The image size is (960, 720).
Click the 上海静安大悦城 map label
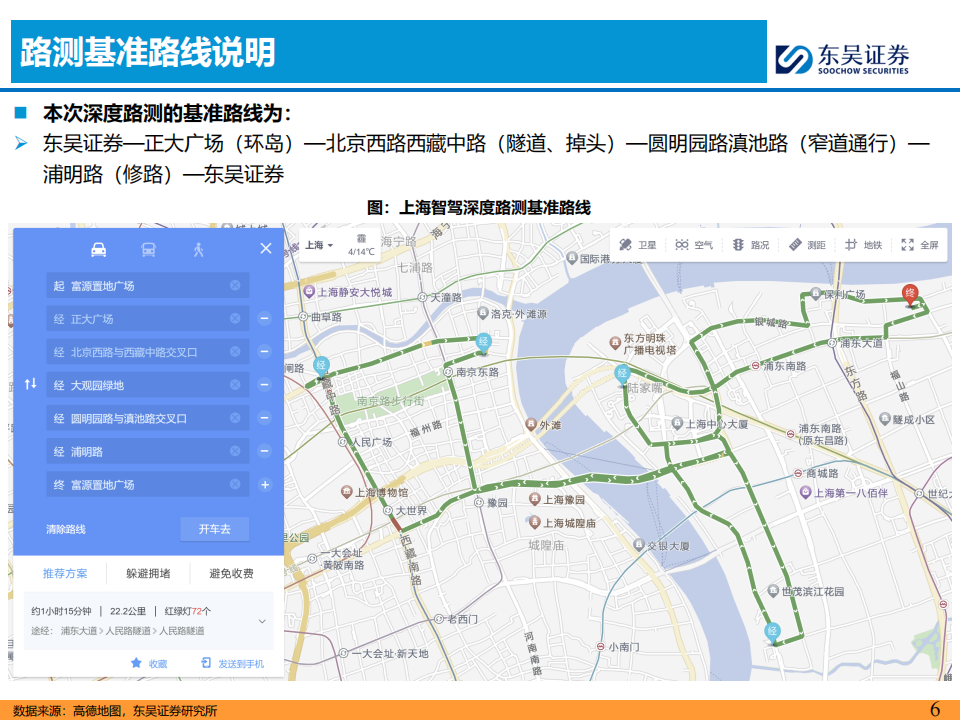pyautogui.click(x=348, y=292)
